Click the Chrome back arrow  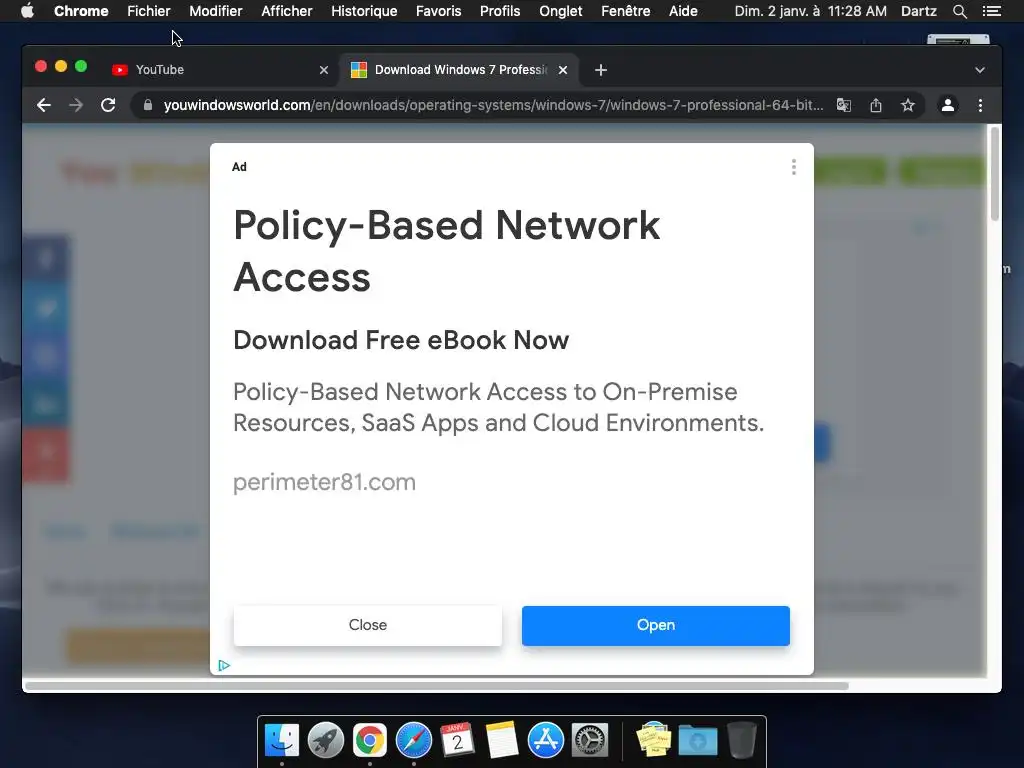[44, 105]
